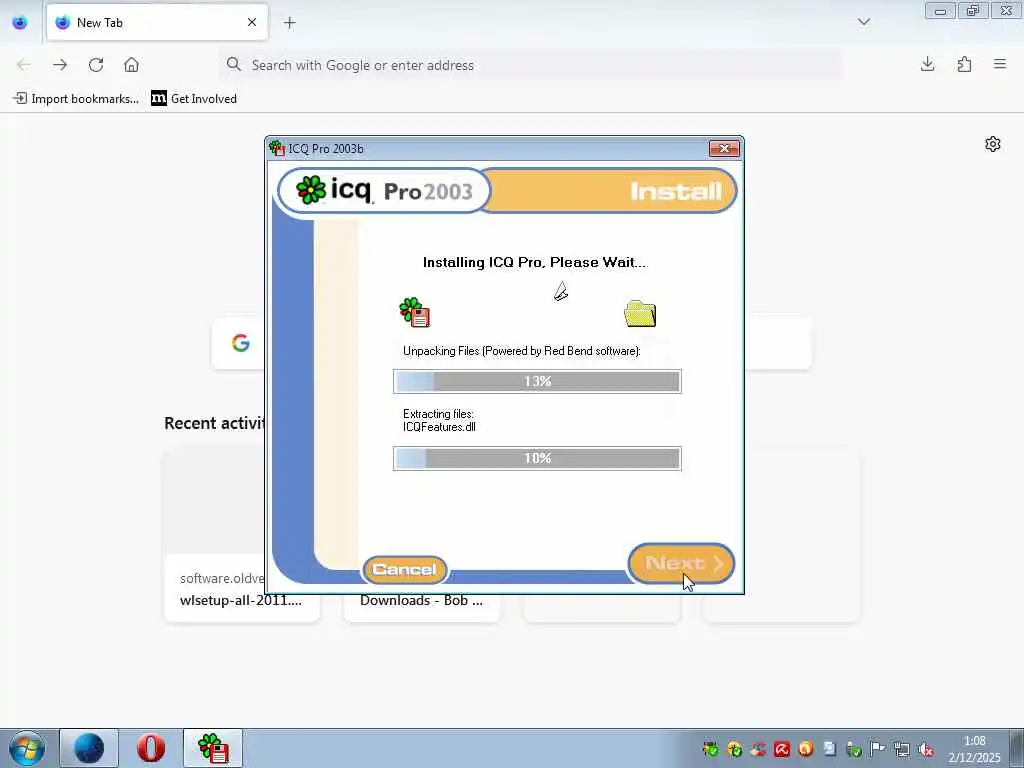The image size is (1024, 768).
Task: Open the Get Involved bookmark
Action: tap(194, 99)
